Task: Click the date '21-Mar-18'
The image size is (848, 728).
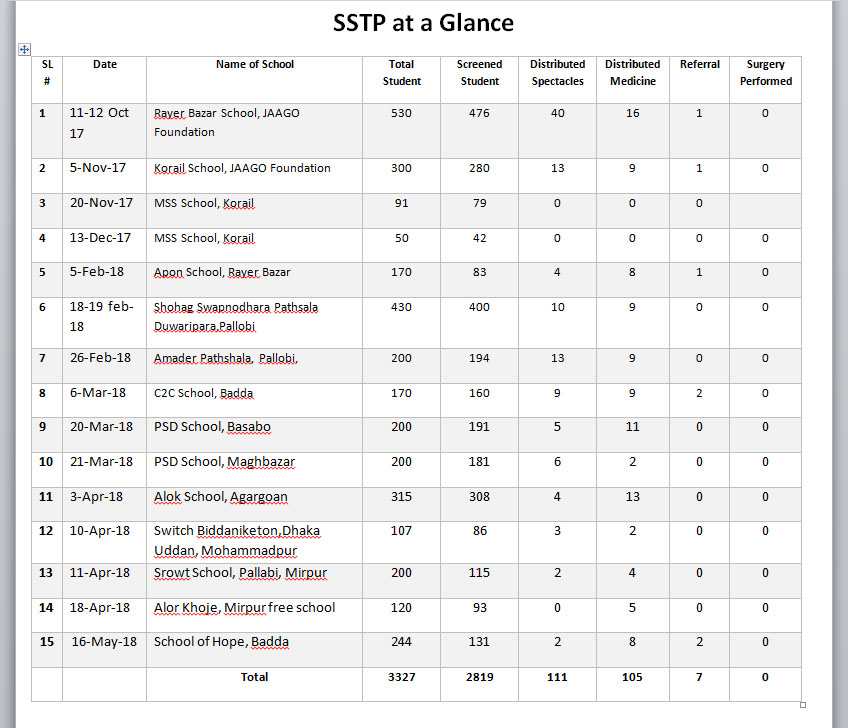Action: [101, 462]
